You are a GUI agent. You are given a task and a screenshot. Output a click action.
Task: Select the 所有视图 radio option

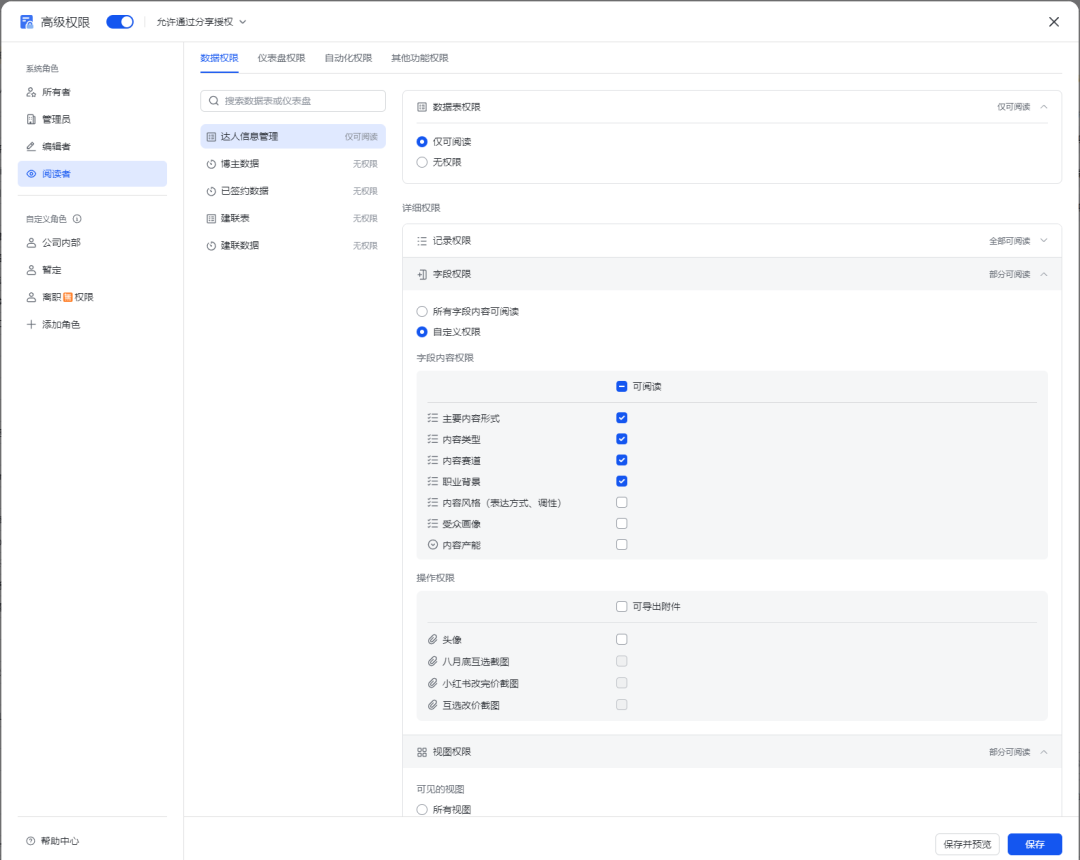coord(422,810)
